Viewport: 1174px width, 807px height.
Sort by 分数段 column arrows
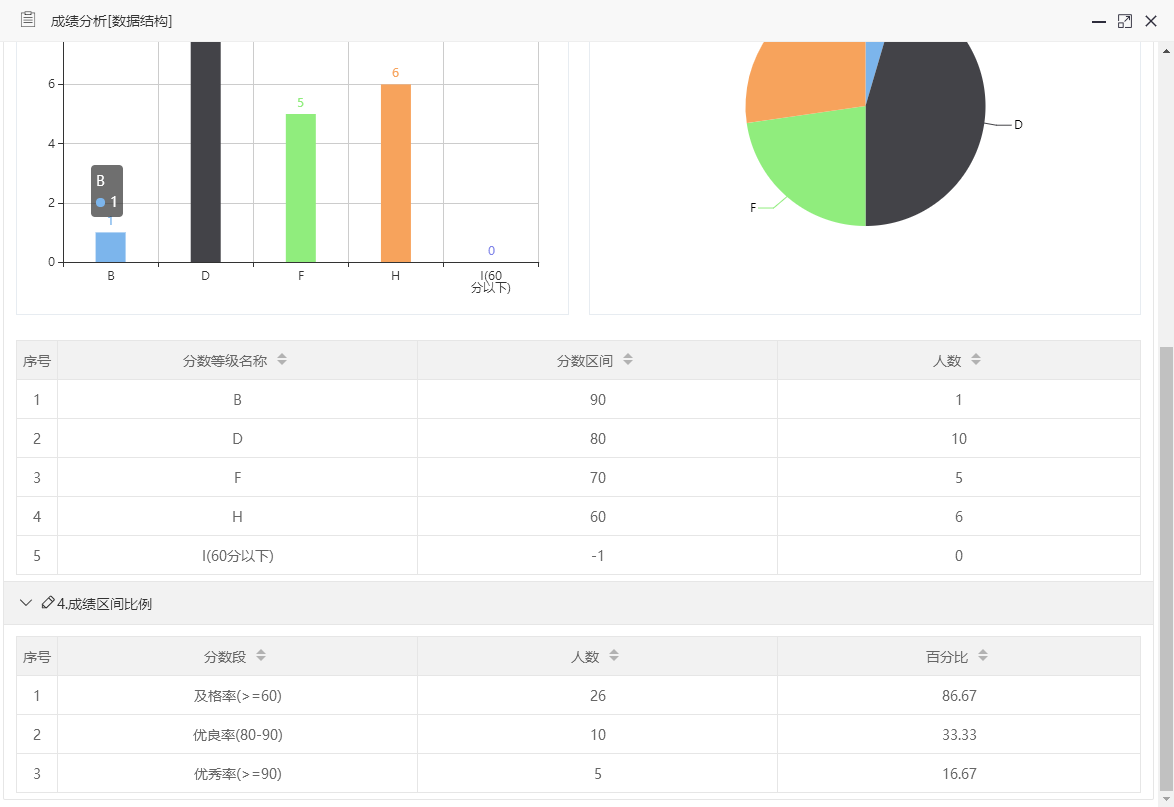point(261,656)
